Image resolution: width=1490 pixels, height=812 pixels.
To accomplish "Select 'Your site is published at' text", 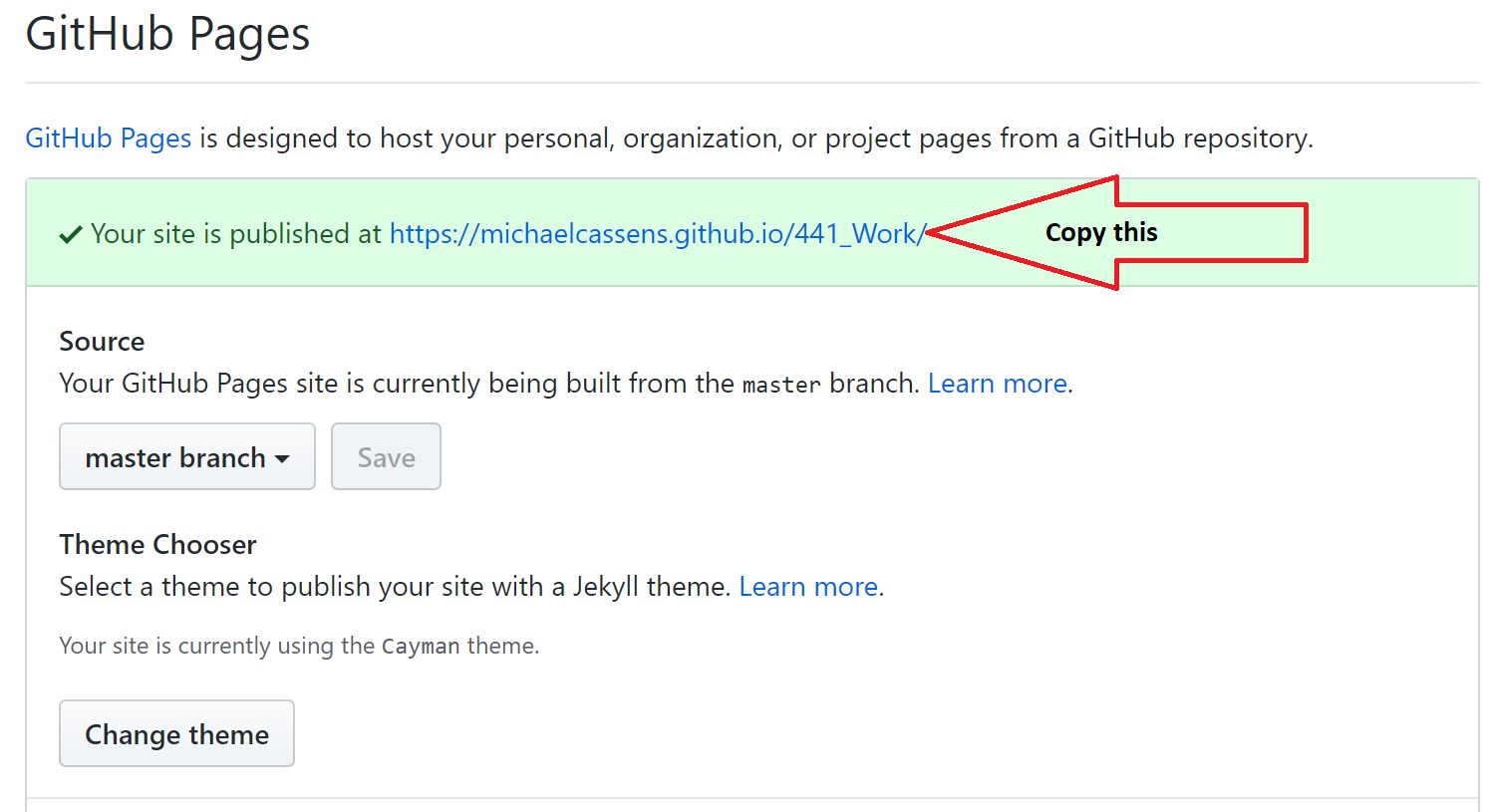I will pyautogui.click(x=236, y=234).
